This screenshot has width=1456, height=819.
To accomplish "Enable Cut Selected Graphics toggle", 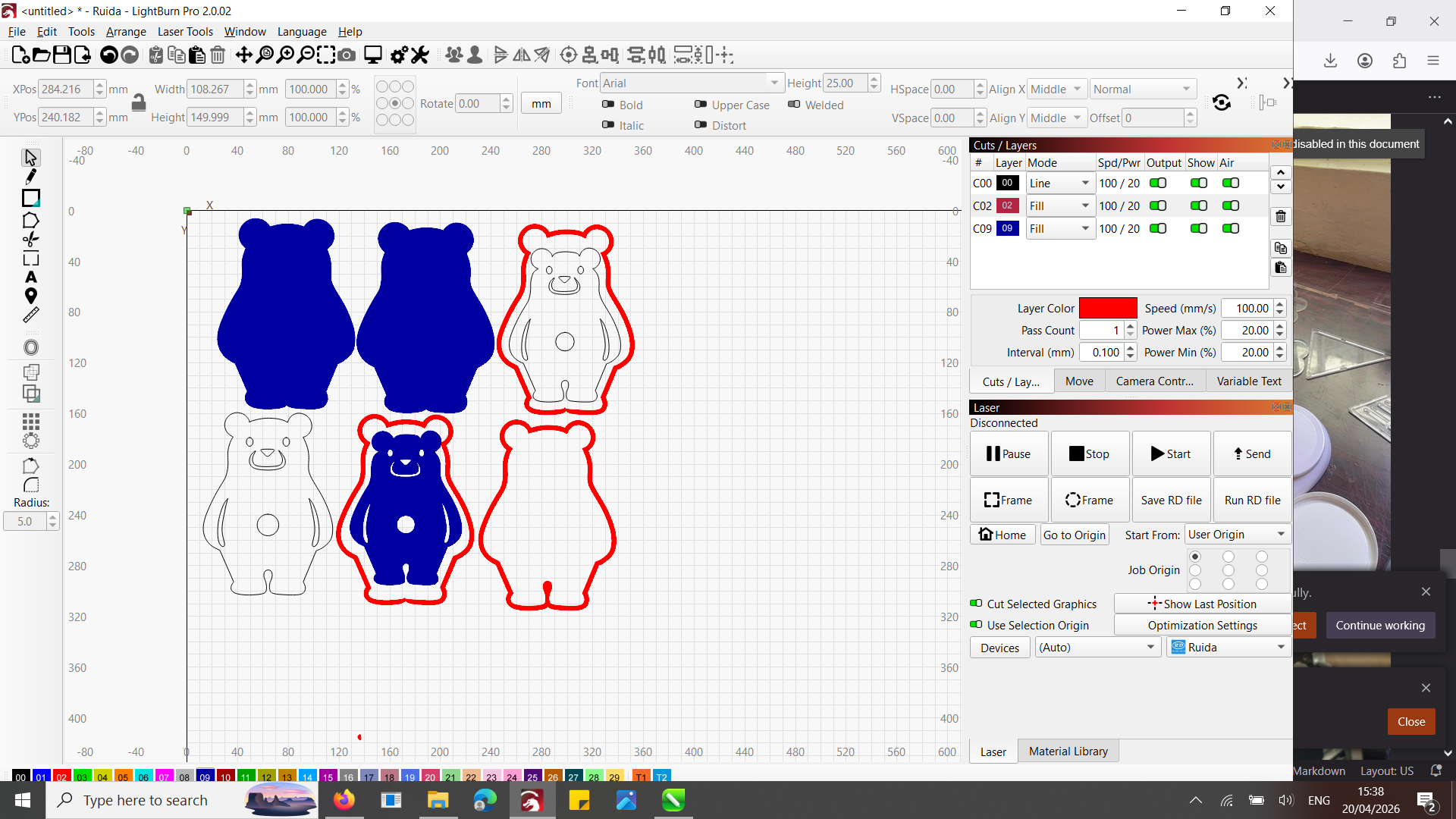I will pos(977,604).
